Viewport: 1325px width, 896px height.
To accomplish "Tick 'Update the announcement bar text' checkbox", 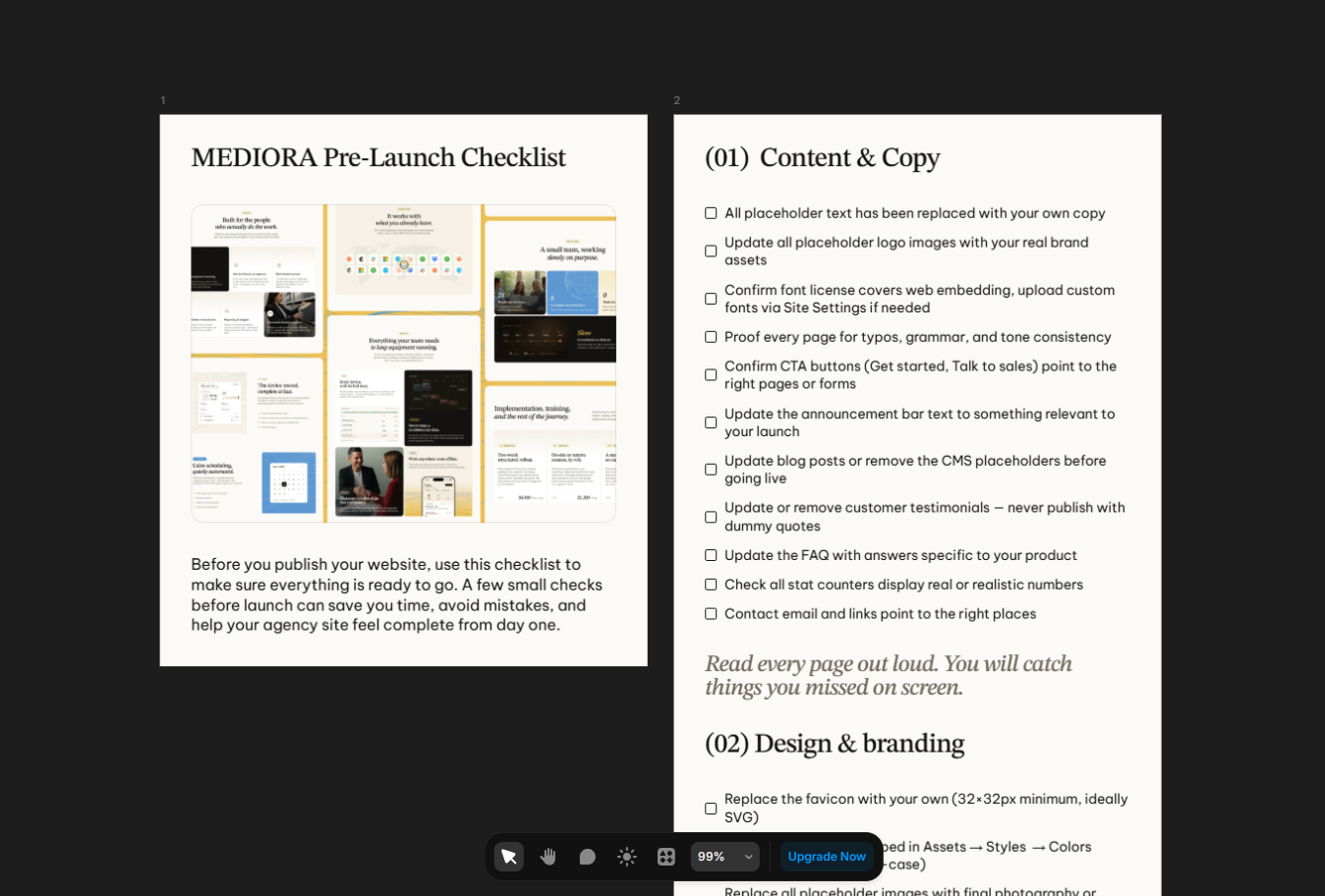I will point(711,422).
